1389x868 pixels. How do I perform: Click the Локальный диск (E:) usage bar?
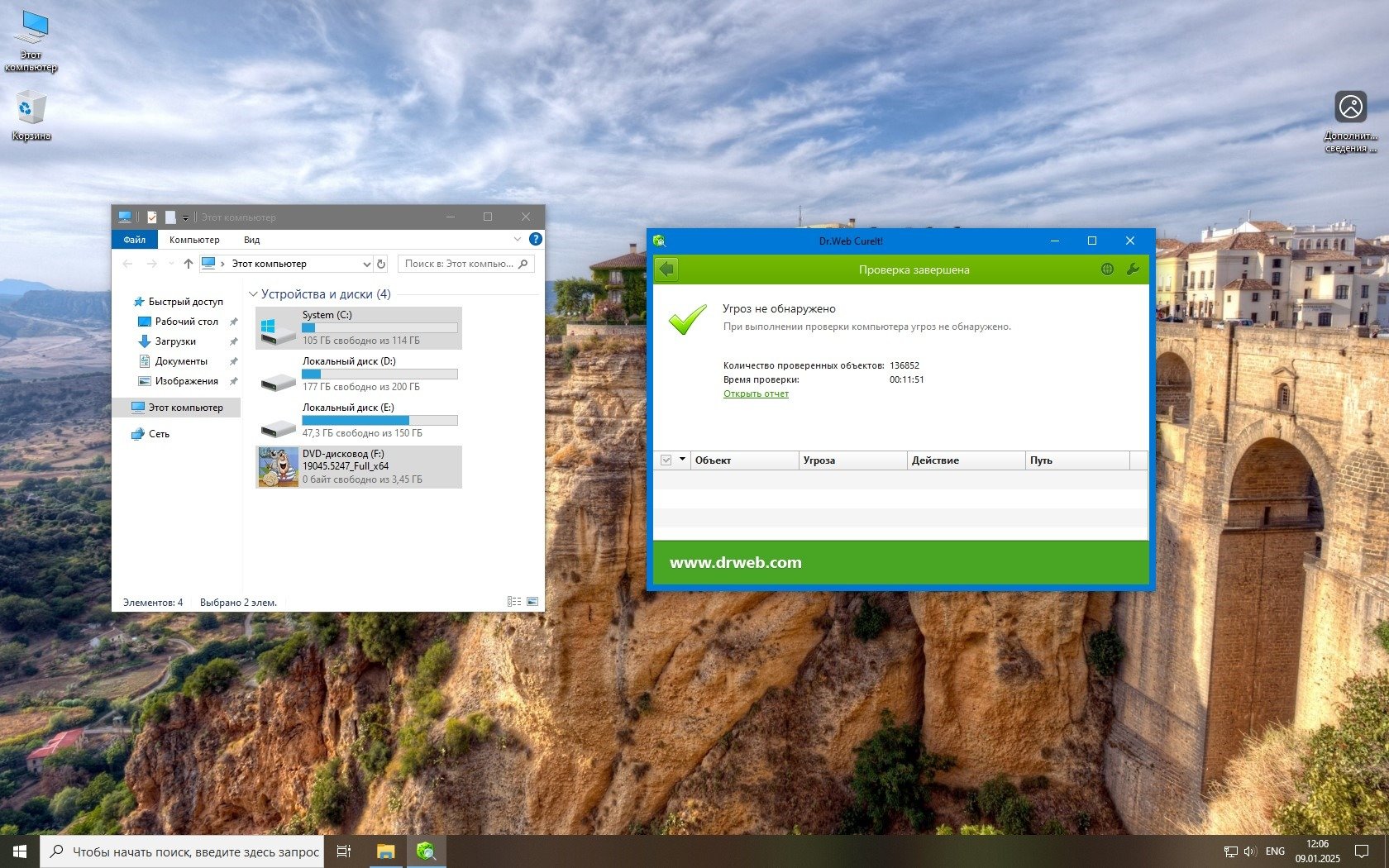pyautogui.click(x=379, y=421)
